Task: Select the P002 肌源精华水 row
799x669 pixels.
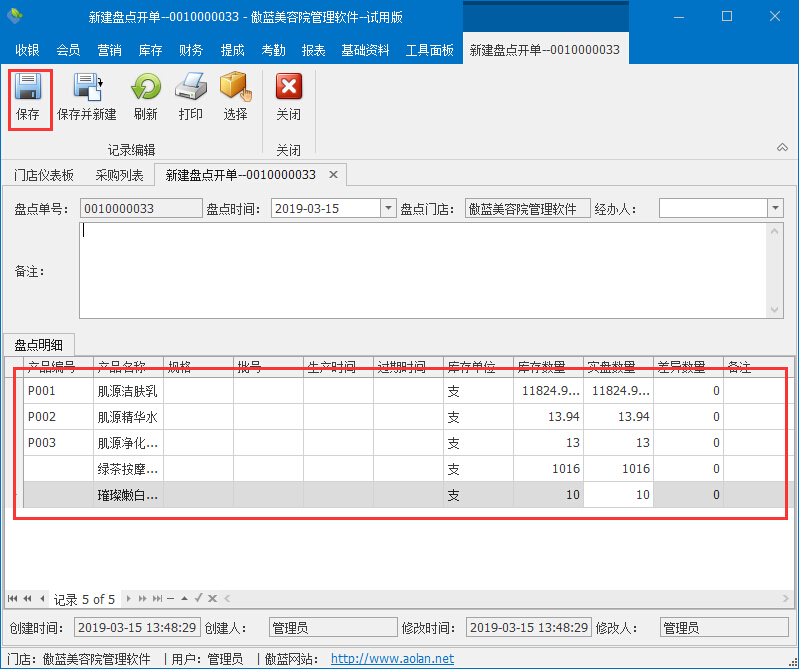Action: pos(125,417)
